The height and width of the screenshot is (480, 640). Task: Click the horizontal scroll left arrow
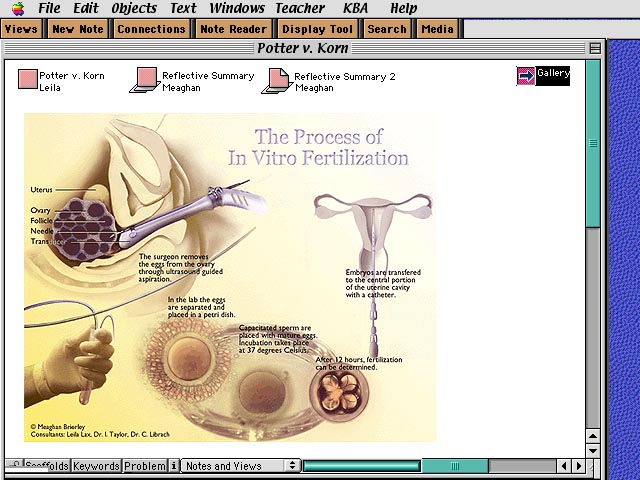(x=564, y=466)
